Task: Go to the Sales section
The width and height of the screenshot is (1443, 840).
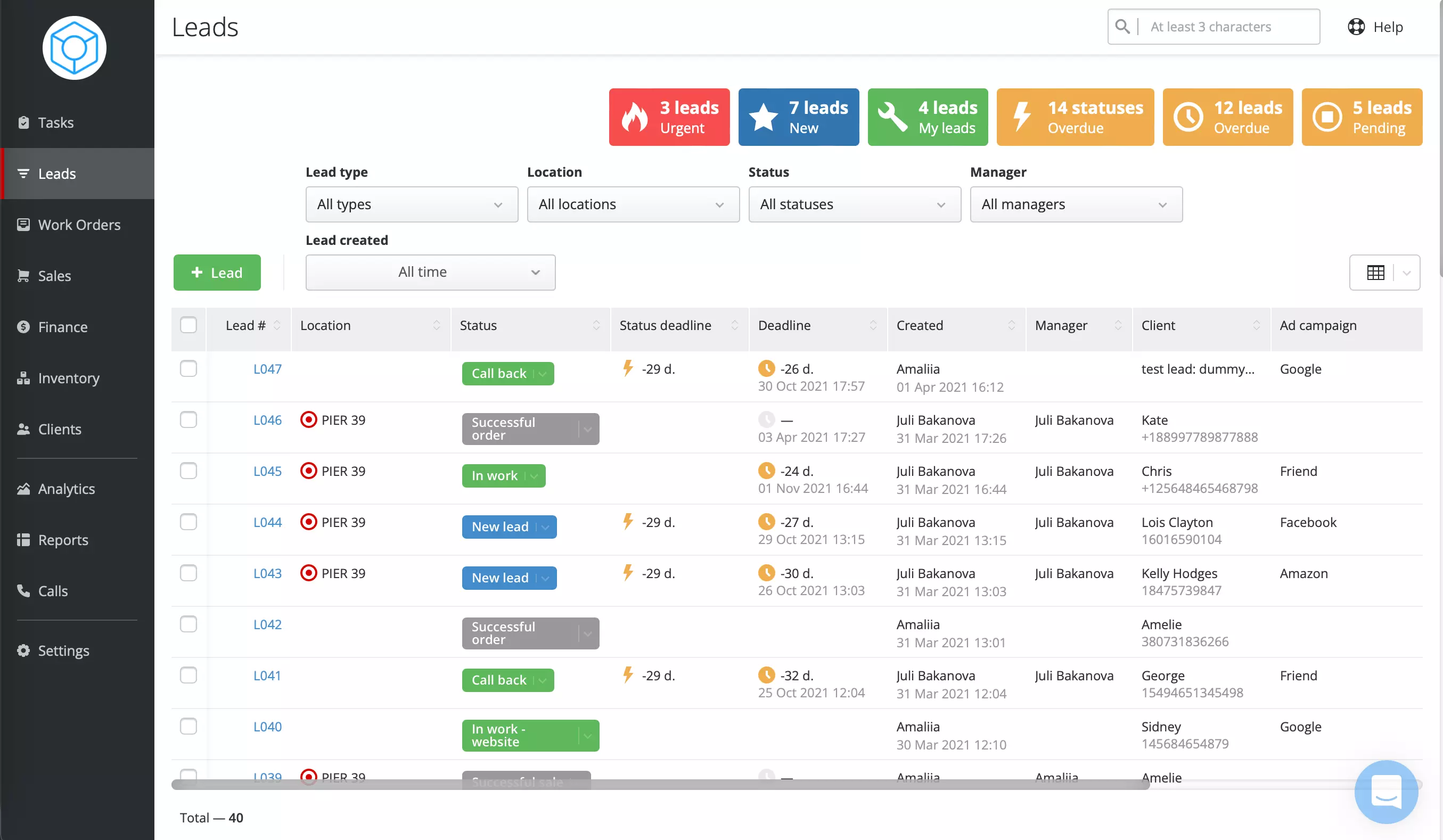Action: tap(77, 275)
